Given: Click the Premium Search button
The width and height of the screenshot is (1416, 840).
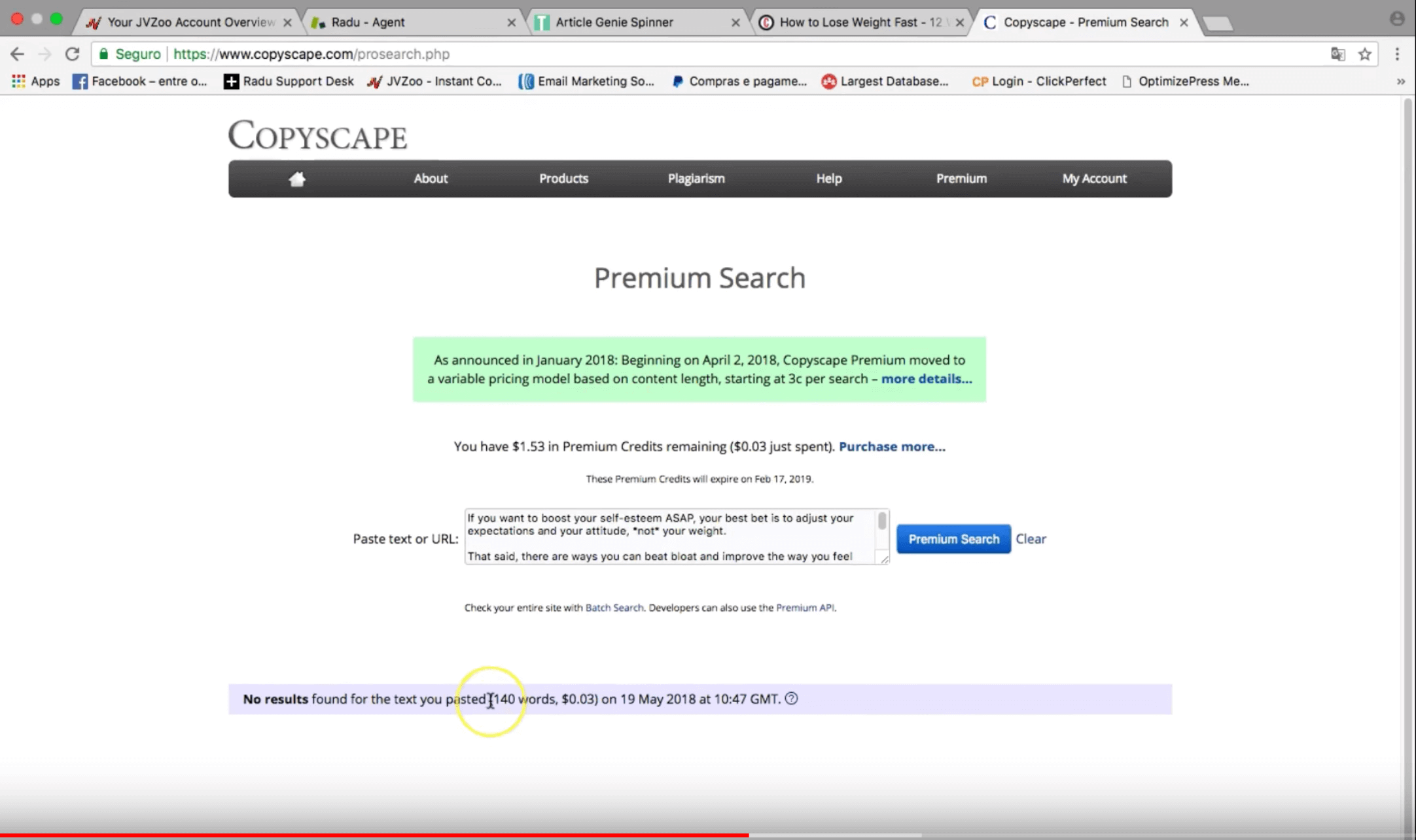Looking at the screenshot, I should click(x=952, y=539).
